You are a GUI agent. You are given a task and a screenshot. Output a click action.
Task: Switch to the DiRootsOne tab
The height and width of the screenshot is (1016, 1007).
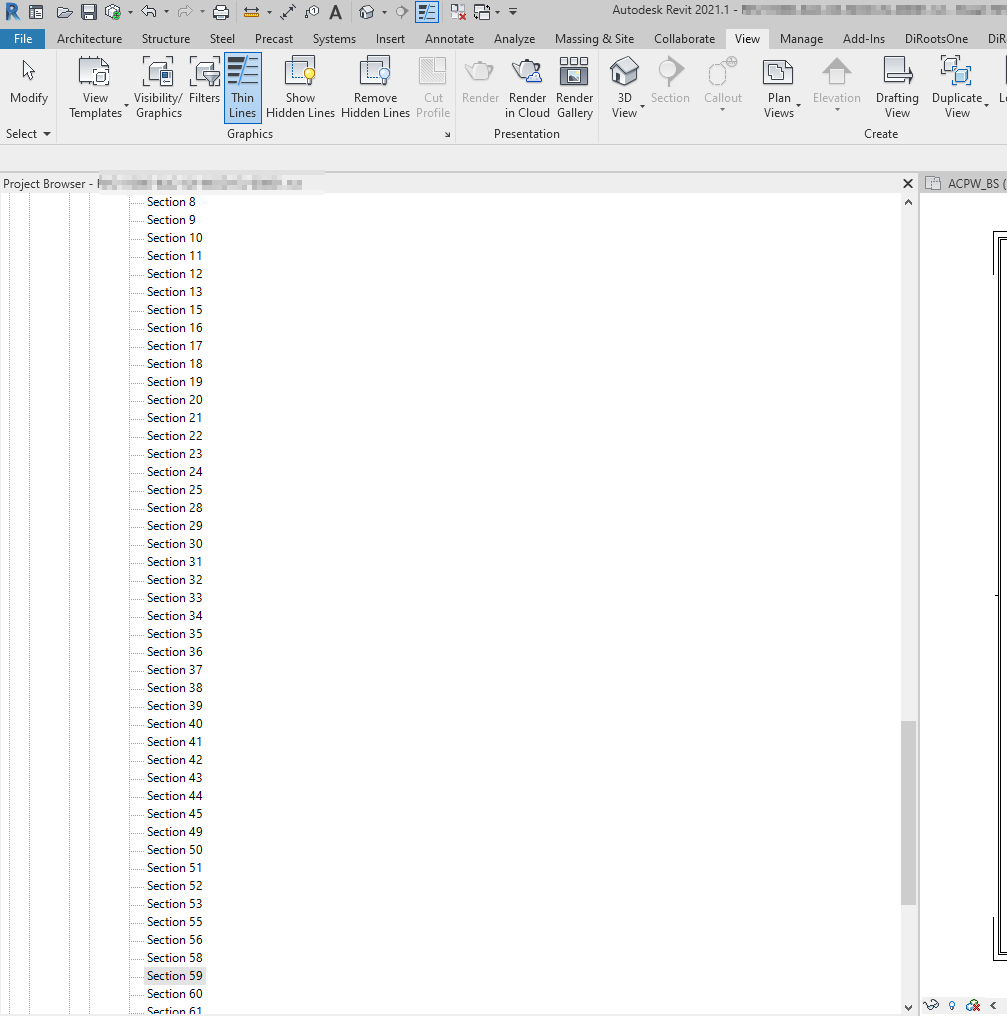pos(936,39)
